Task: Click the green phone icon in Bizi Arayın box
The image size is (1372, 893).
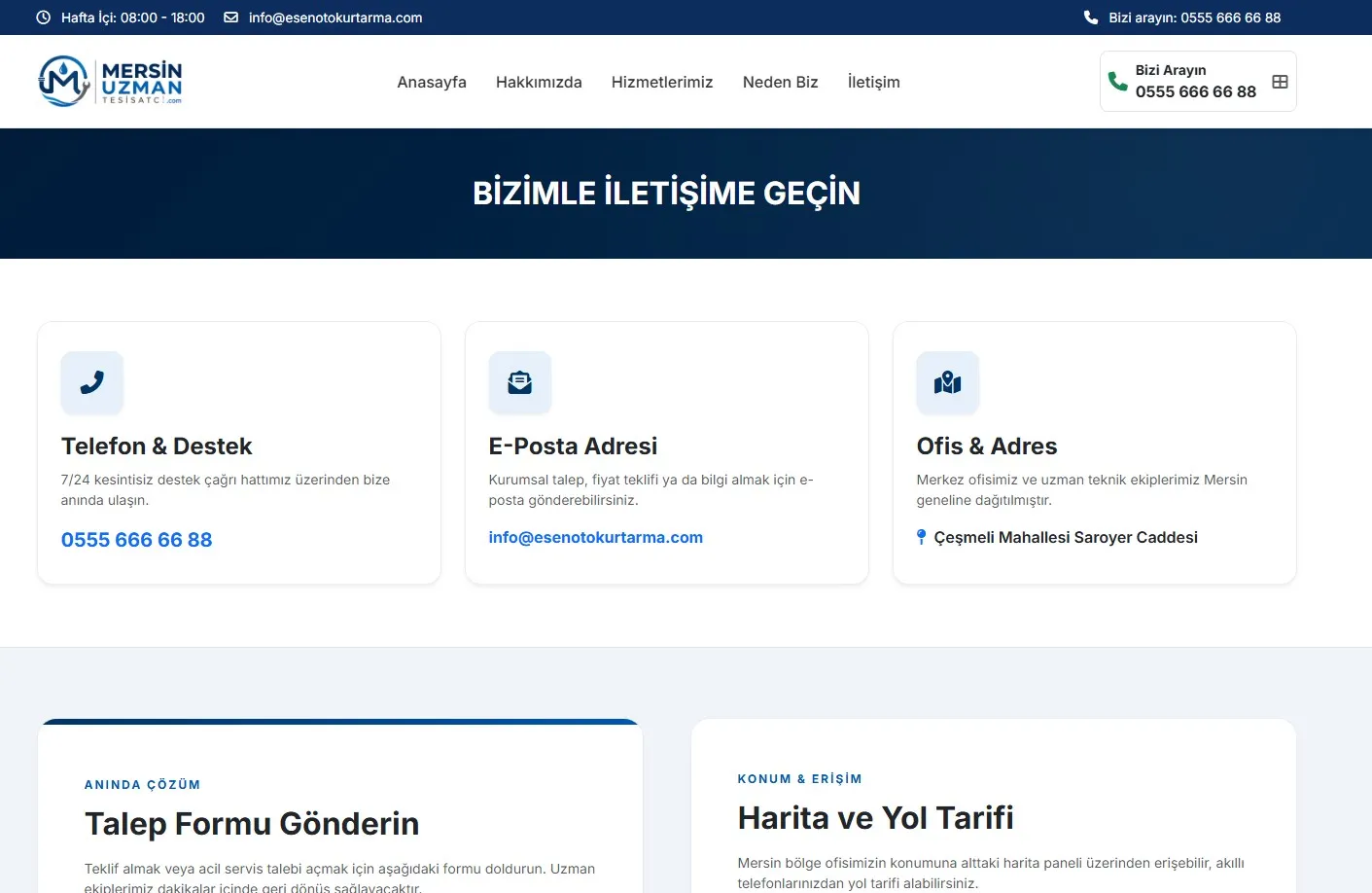Action: pos(1118,82)
